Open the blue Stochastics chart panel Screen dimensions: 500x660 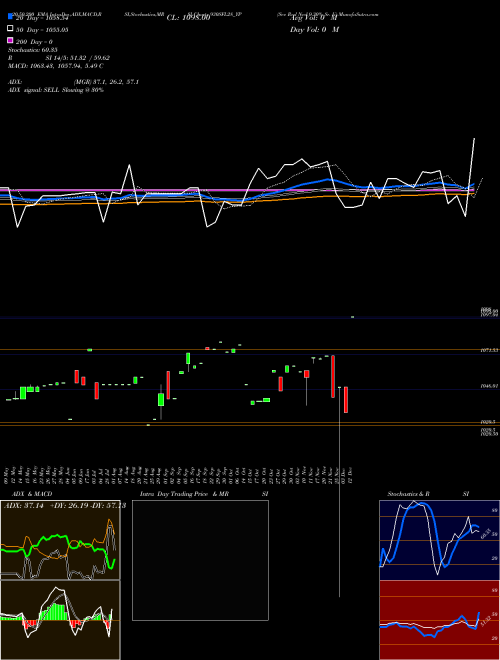point(439,540)
